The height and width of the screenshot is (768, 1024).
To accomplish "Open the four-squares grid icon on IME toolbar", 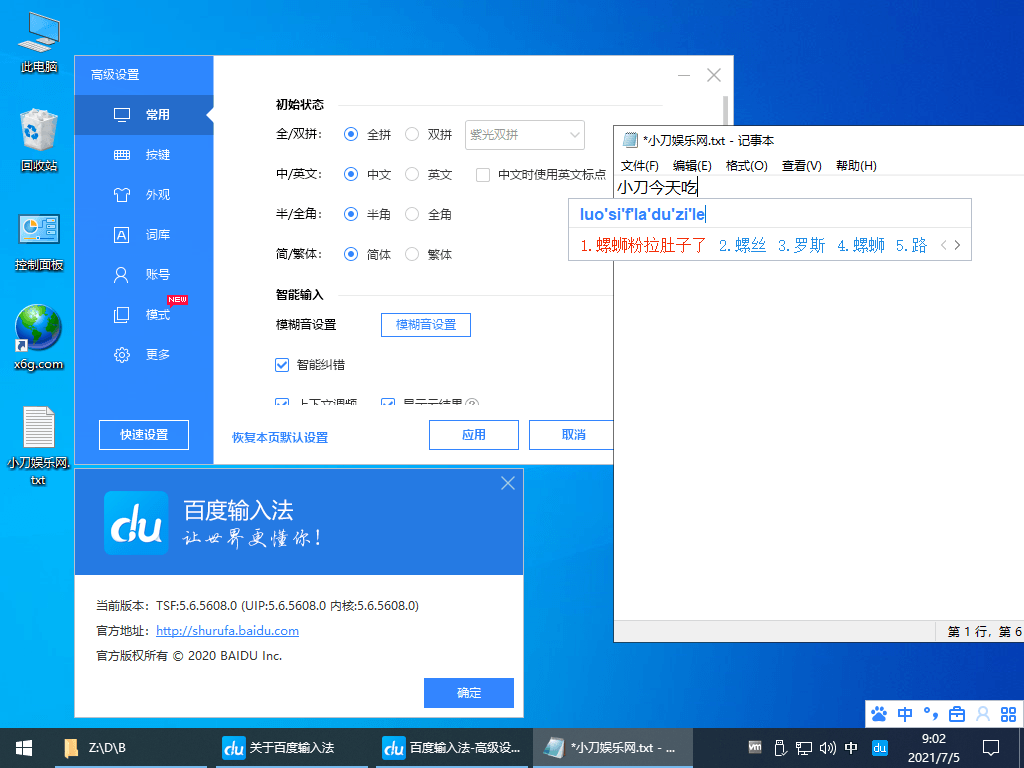I will coord(1006,714).
